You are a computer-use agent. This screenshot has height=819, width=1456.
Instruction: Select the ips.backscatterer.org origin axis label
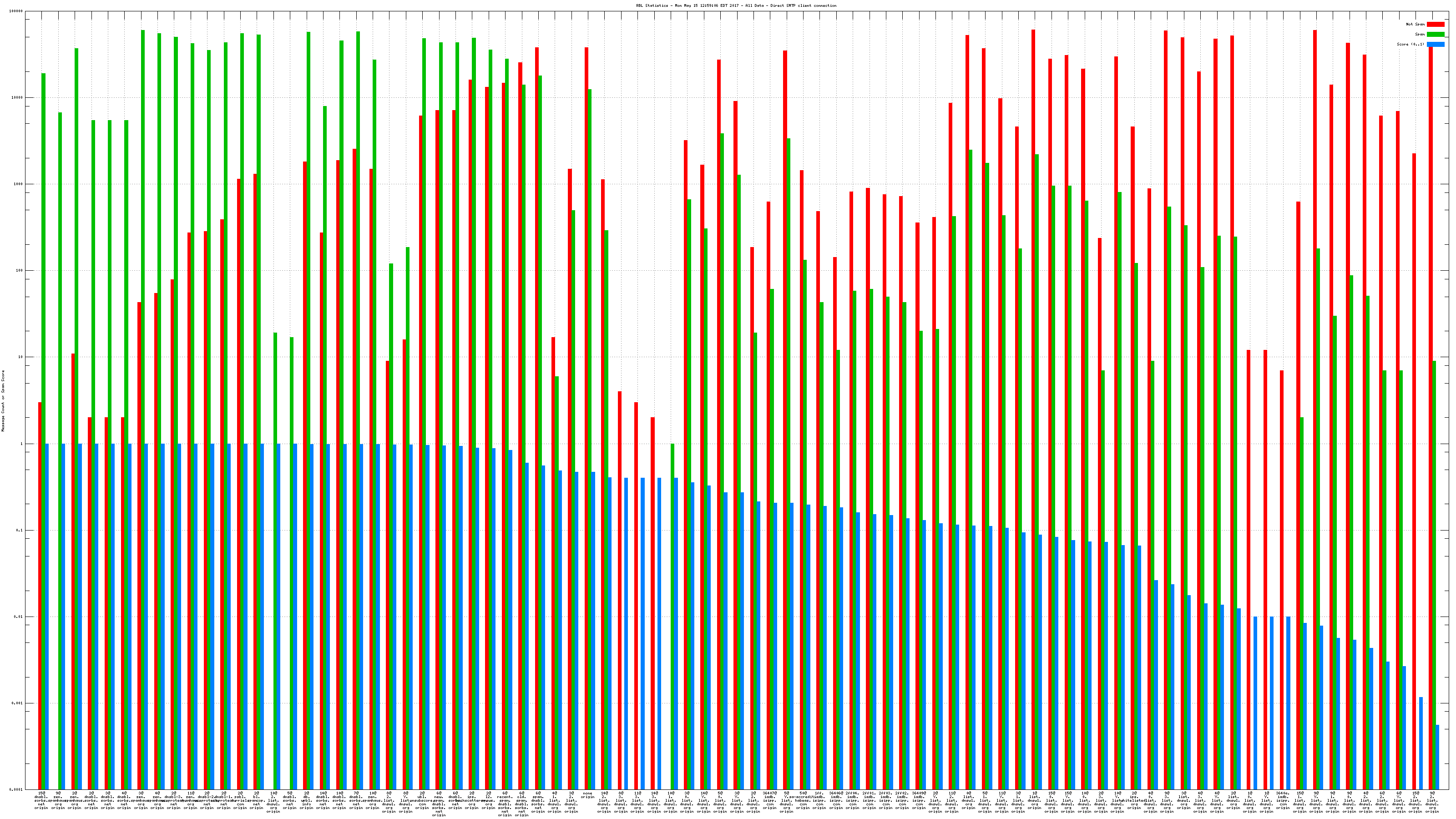click(472, 800)
